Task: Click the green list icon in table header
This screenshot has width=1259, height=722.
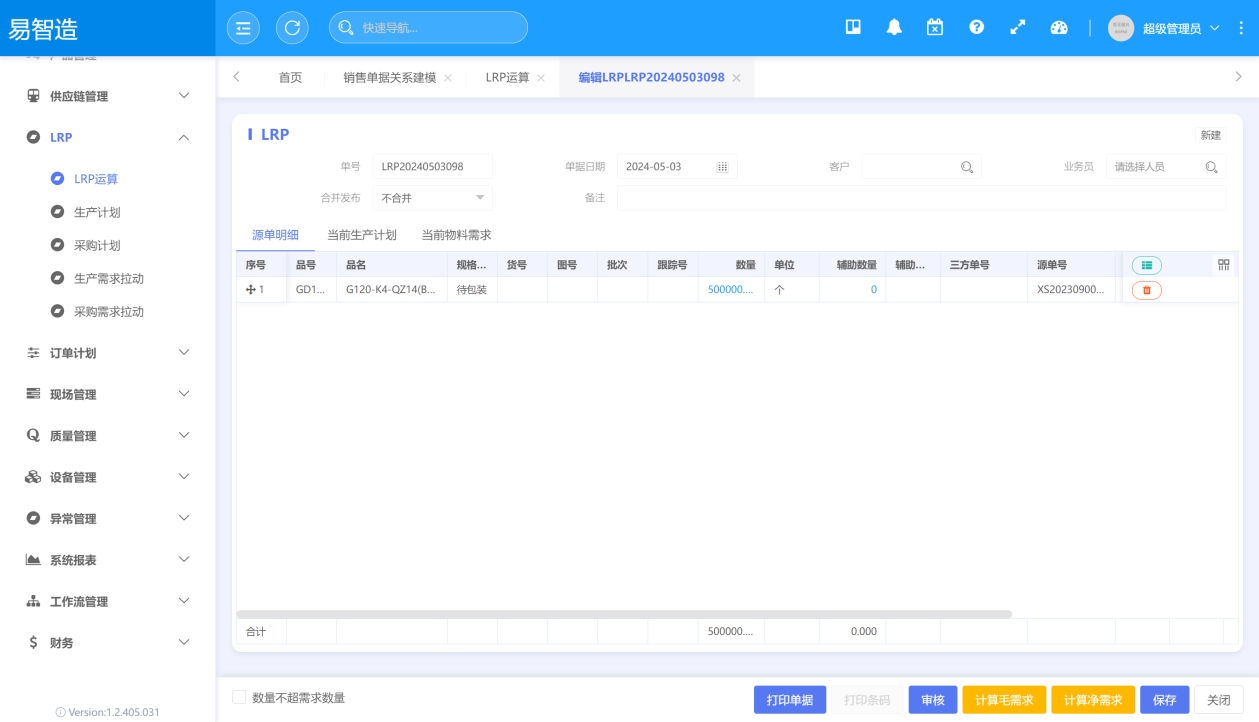Action: coord(1146,265)
